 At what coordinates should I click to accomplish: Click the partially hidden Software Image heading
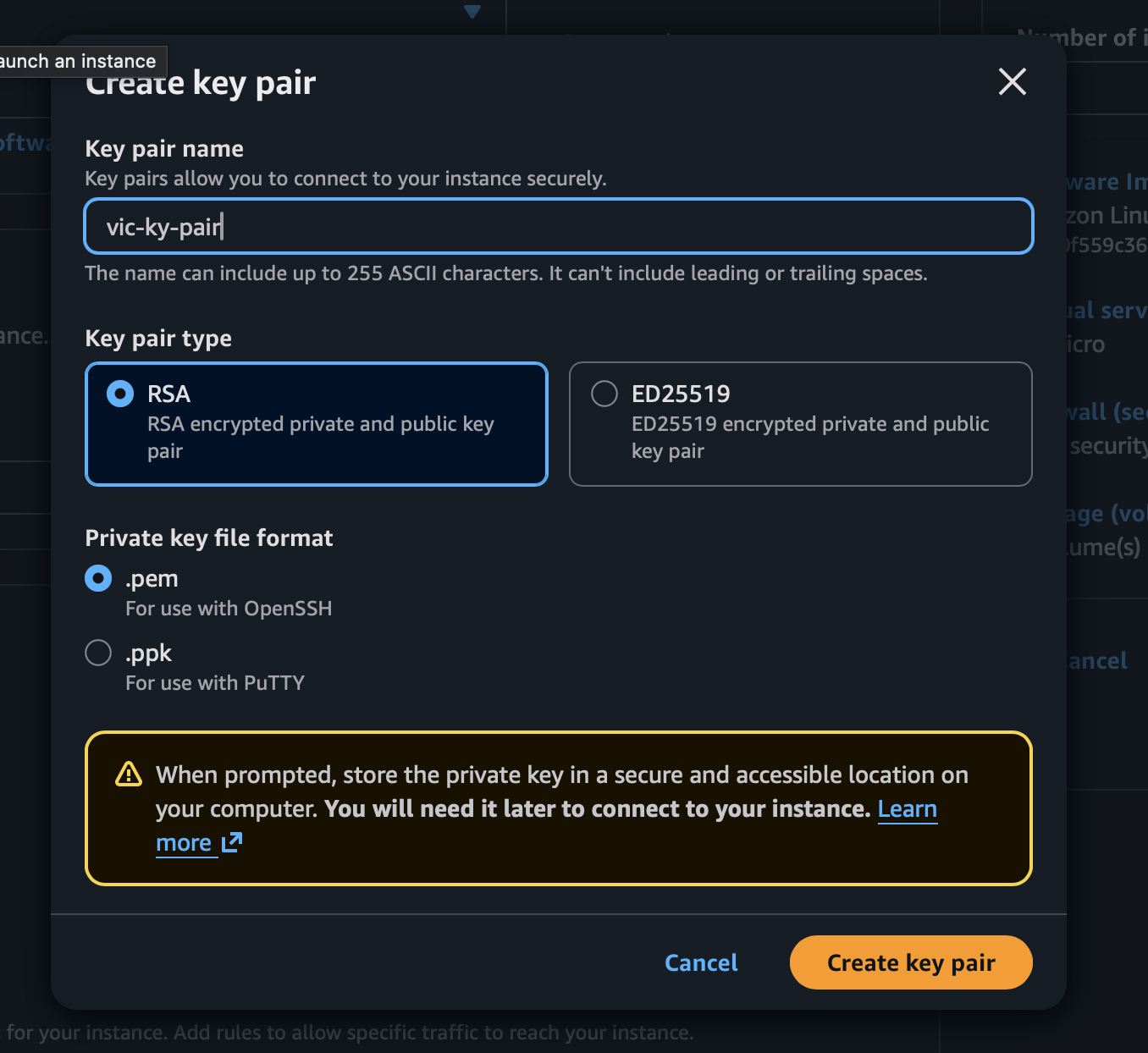point(1106,182)
